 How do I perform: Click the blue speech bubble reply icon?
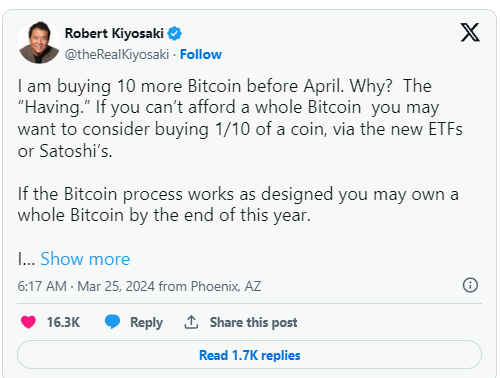pyautogui.click(x=112, y=322)
